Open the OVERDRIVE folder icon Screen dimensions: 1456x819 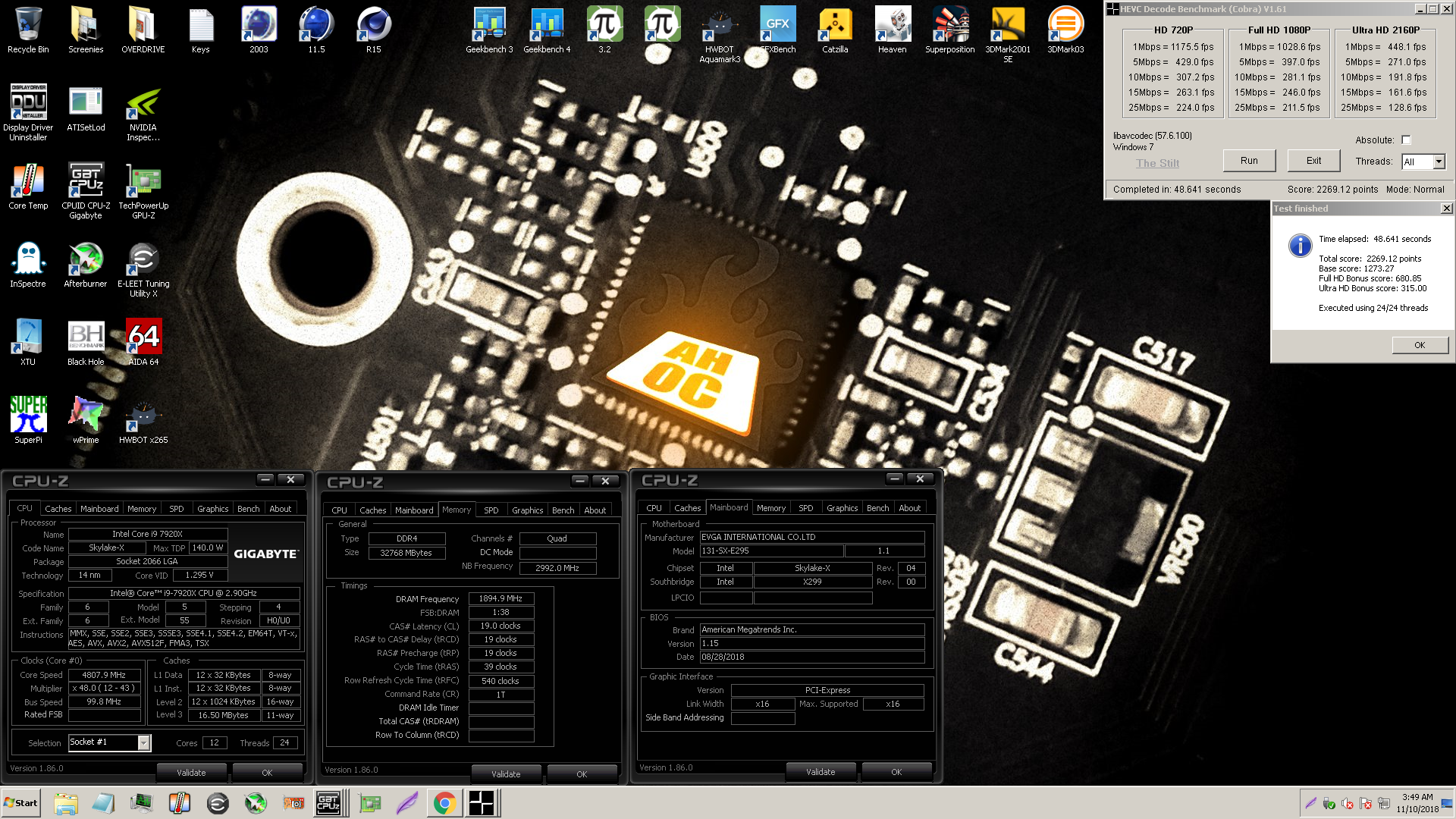coord(143,30)
